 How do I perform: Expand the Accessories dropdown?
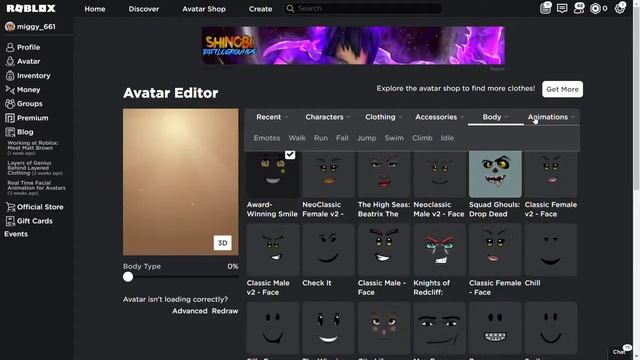440,117
